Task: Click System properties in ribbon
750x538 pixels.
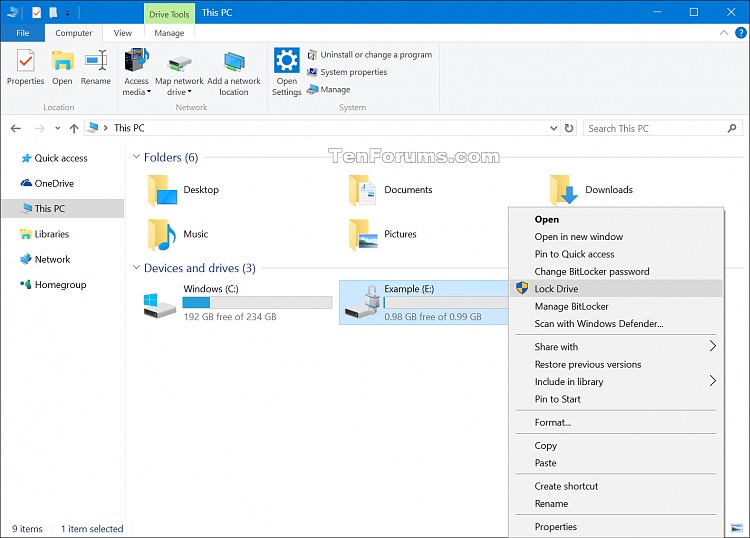Action: click(x=347, y=72)
